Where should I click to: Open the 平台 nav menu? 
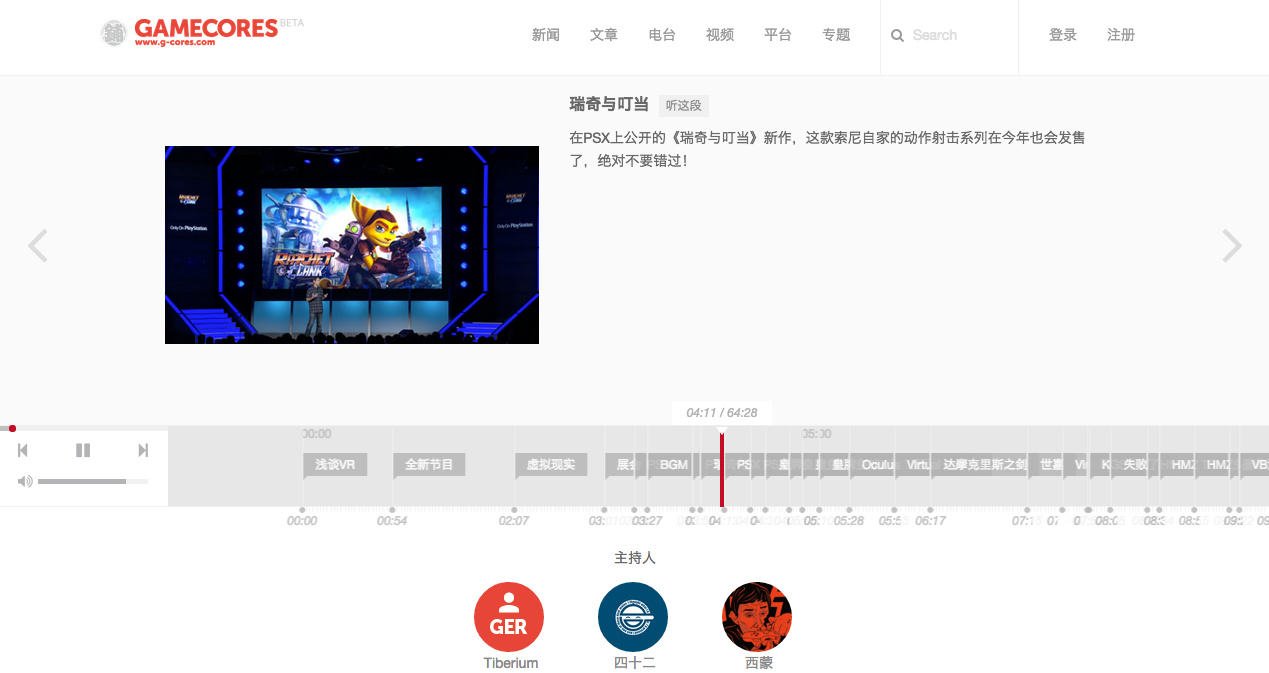pyautogui.click(x=778, y=35)
